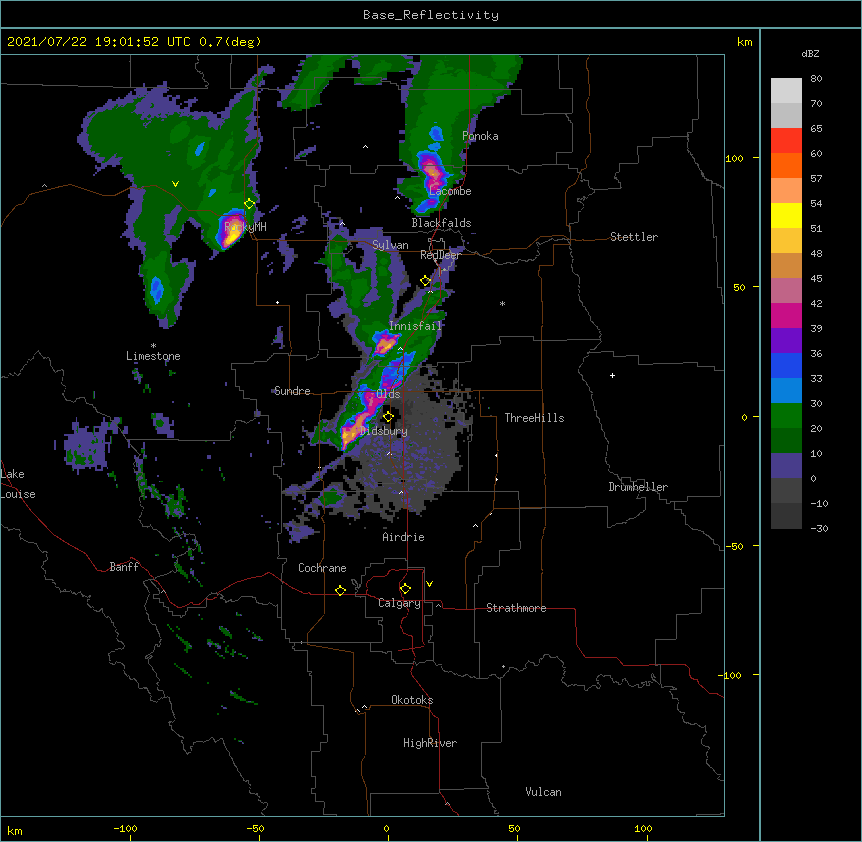Select the HighRiver city label
The height and width of the screenshot is (842, 862).
[430, 743]
